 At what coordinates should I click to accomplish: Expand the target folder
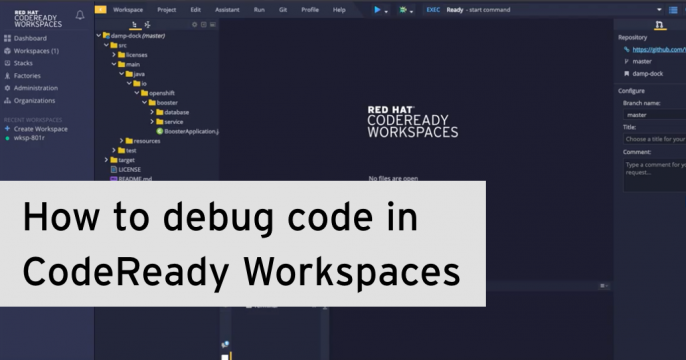[106, 160]
